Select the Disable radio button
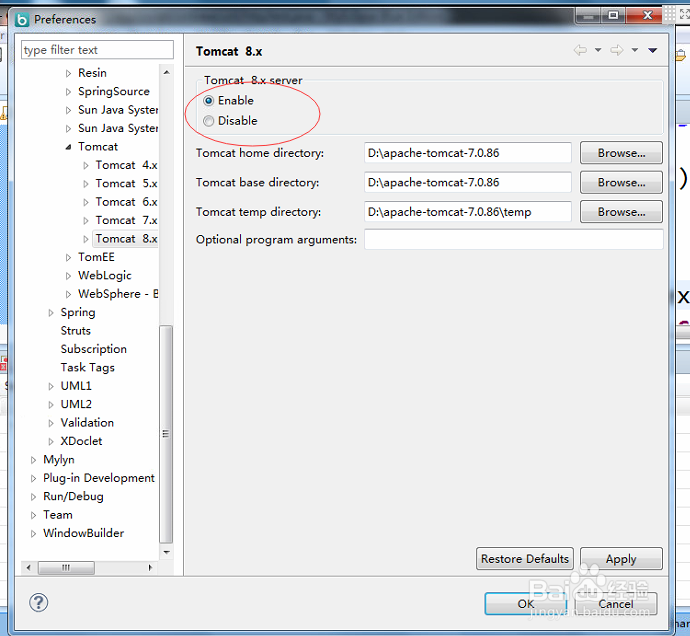 tap(209, 121)
